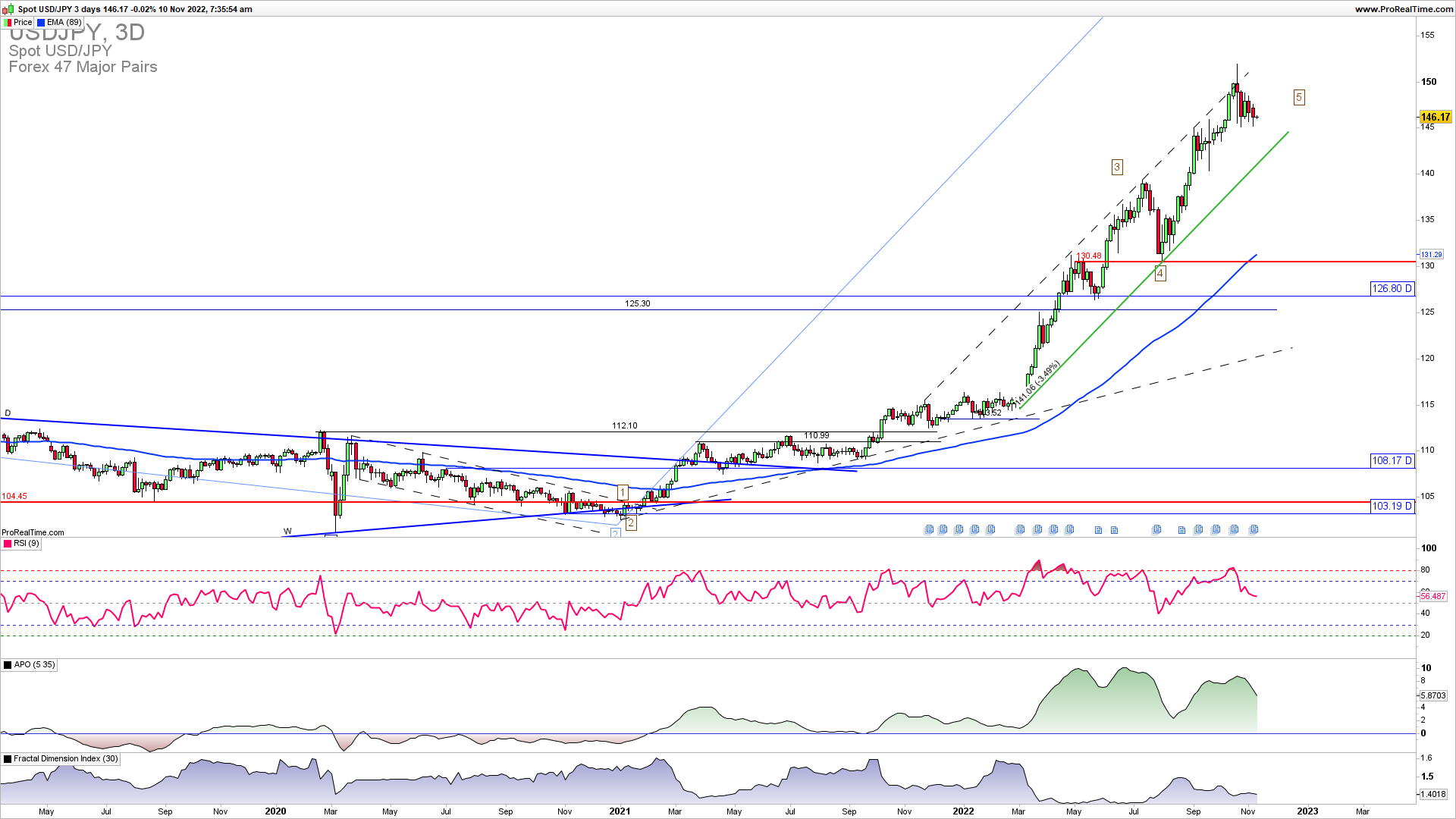Click the Price red-green color swatch

(x=8, y=23)
